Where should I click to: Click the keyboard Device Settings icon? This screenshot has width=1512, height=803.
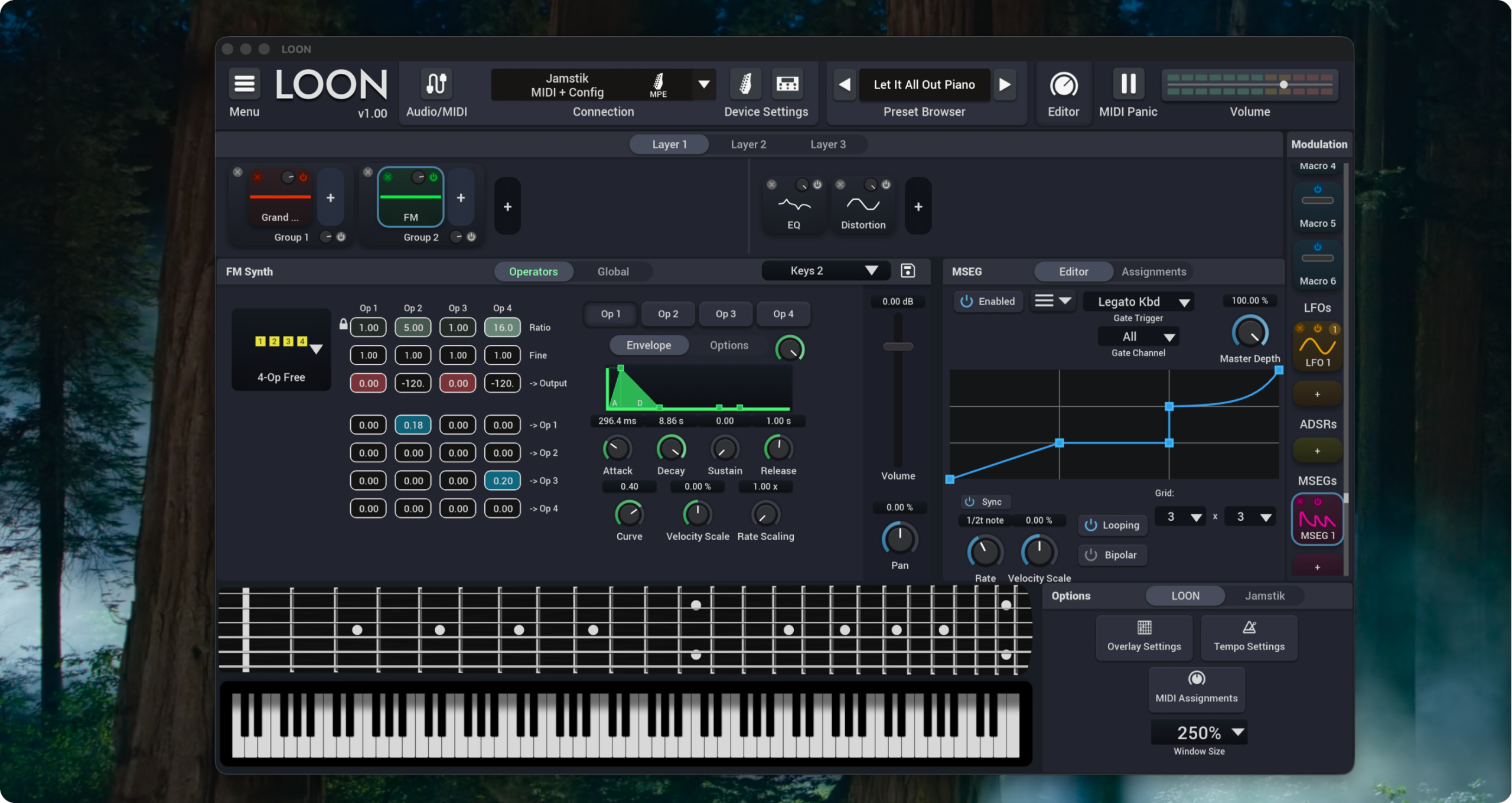[787, 84]
